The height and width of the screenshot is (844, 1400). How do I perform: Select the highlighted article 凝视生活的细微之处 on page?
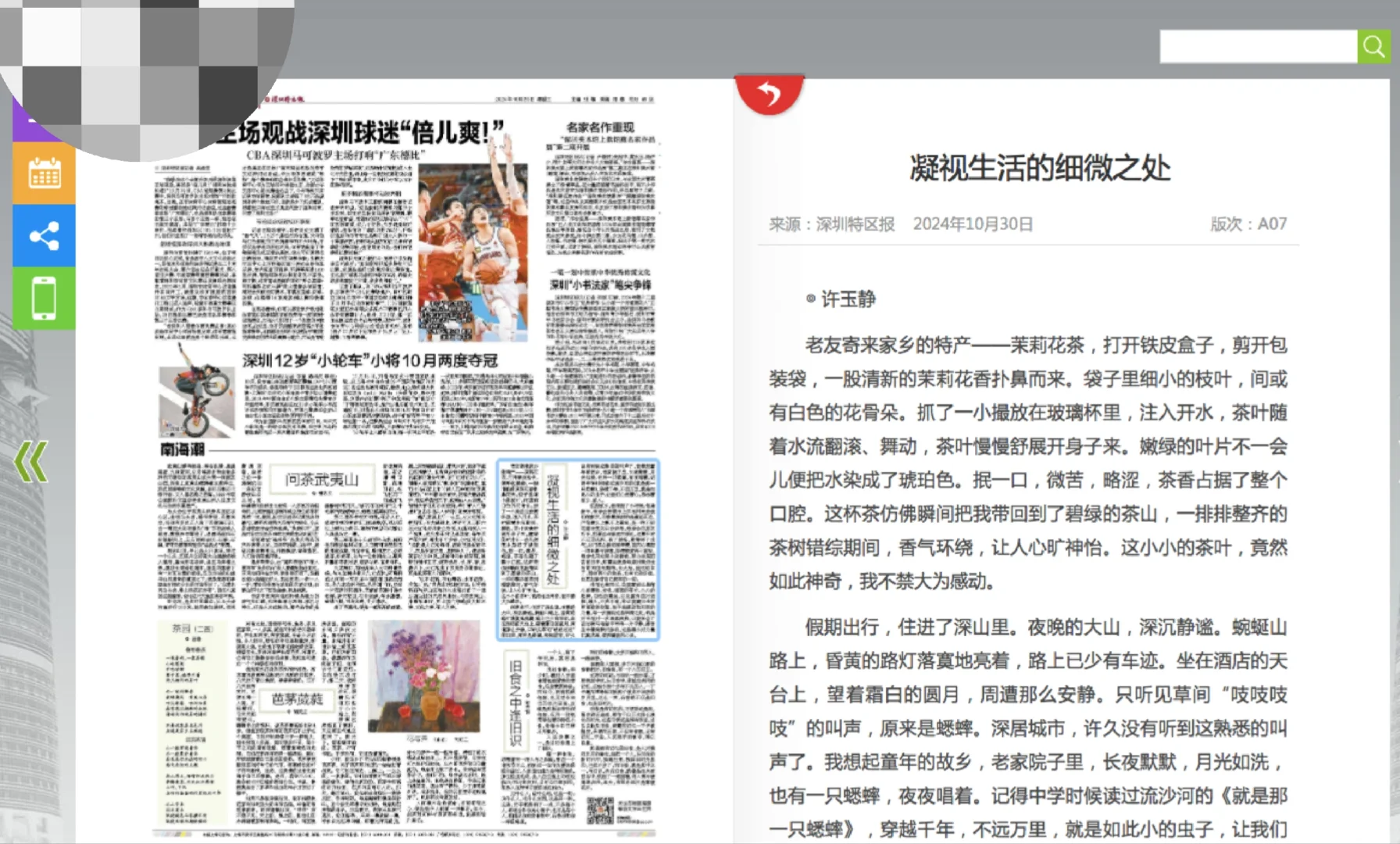[578, 550]
